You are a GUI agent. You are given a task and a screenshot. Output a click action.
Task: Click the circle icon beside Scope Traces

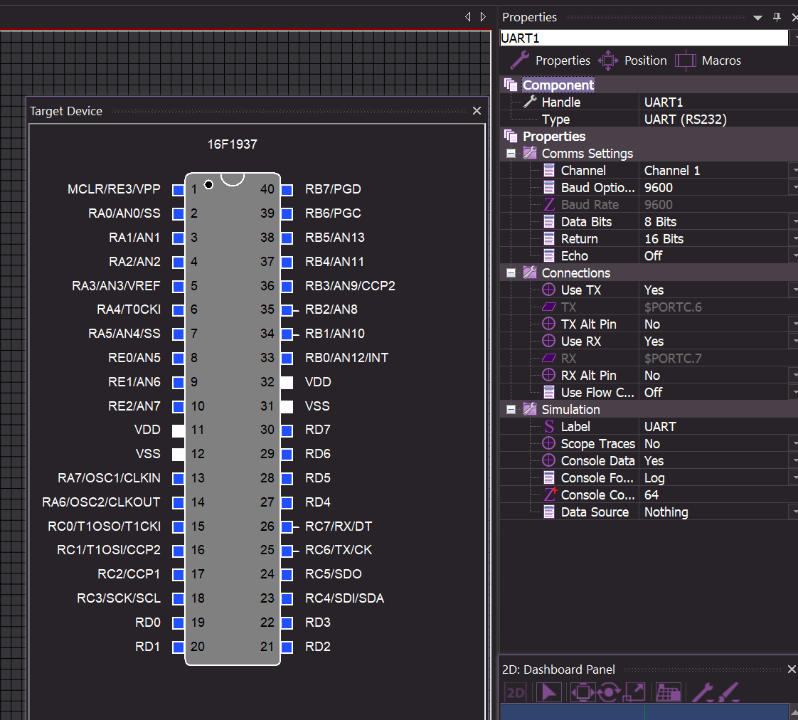[x=549, y=444]
